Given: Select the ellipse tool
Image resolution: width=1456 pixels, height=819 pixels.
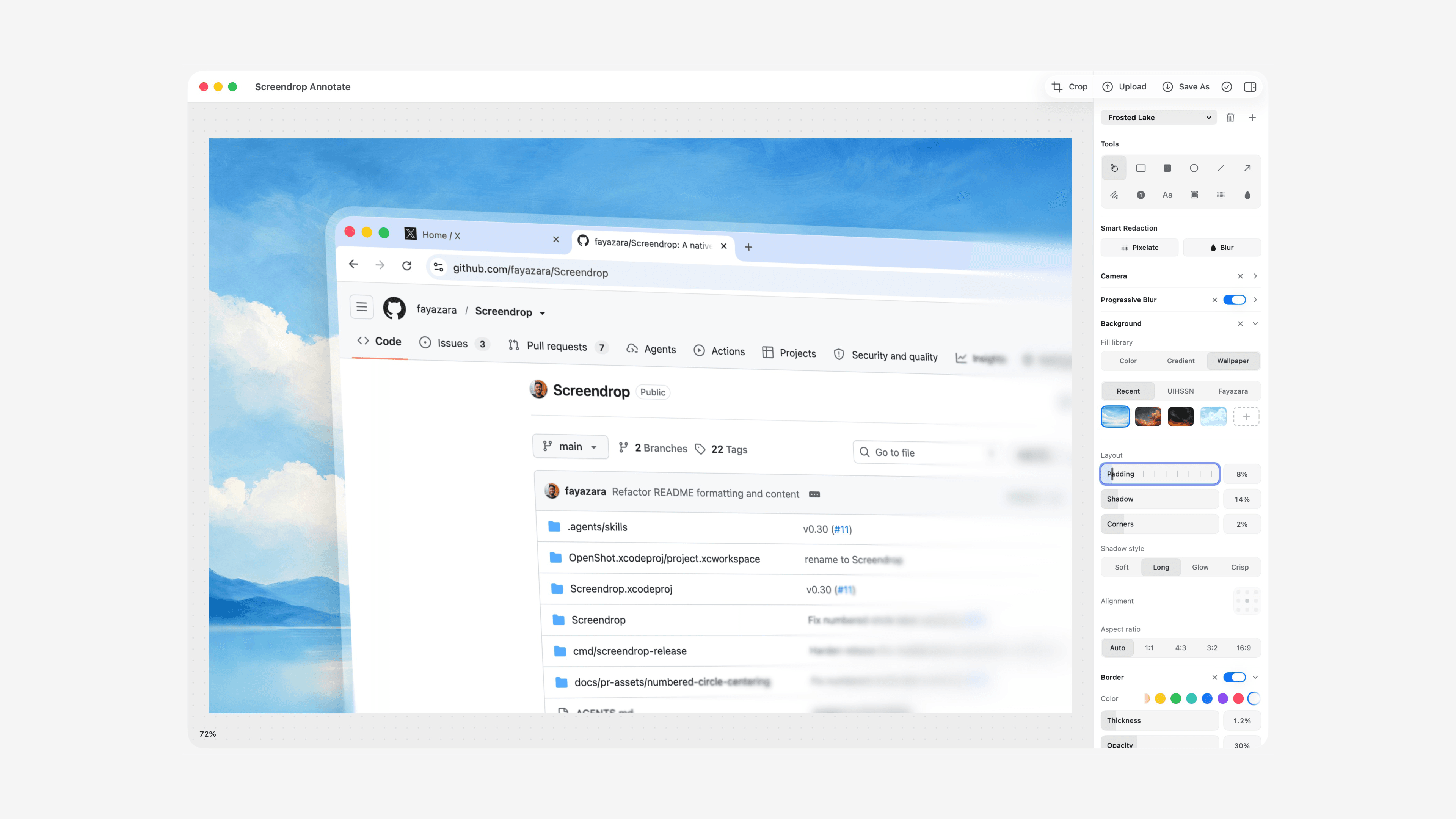Looking at the screenshot, I should [1194, 168].
